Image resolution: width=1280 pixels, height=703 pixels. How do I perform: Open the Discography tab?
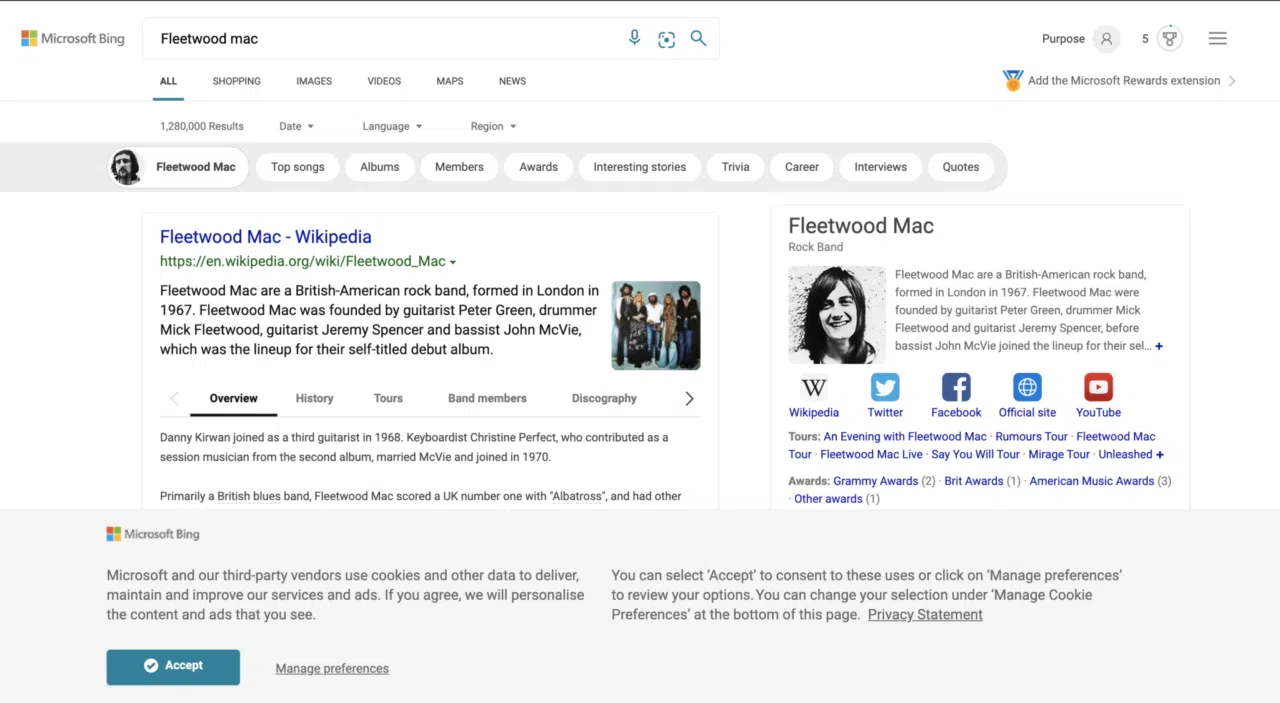[604, 398]
